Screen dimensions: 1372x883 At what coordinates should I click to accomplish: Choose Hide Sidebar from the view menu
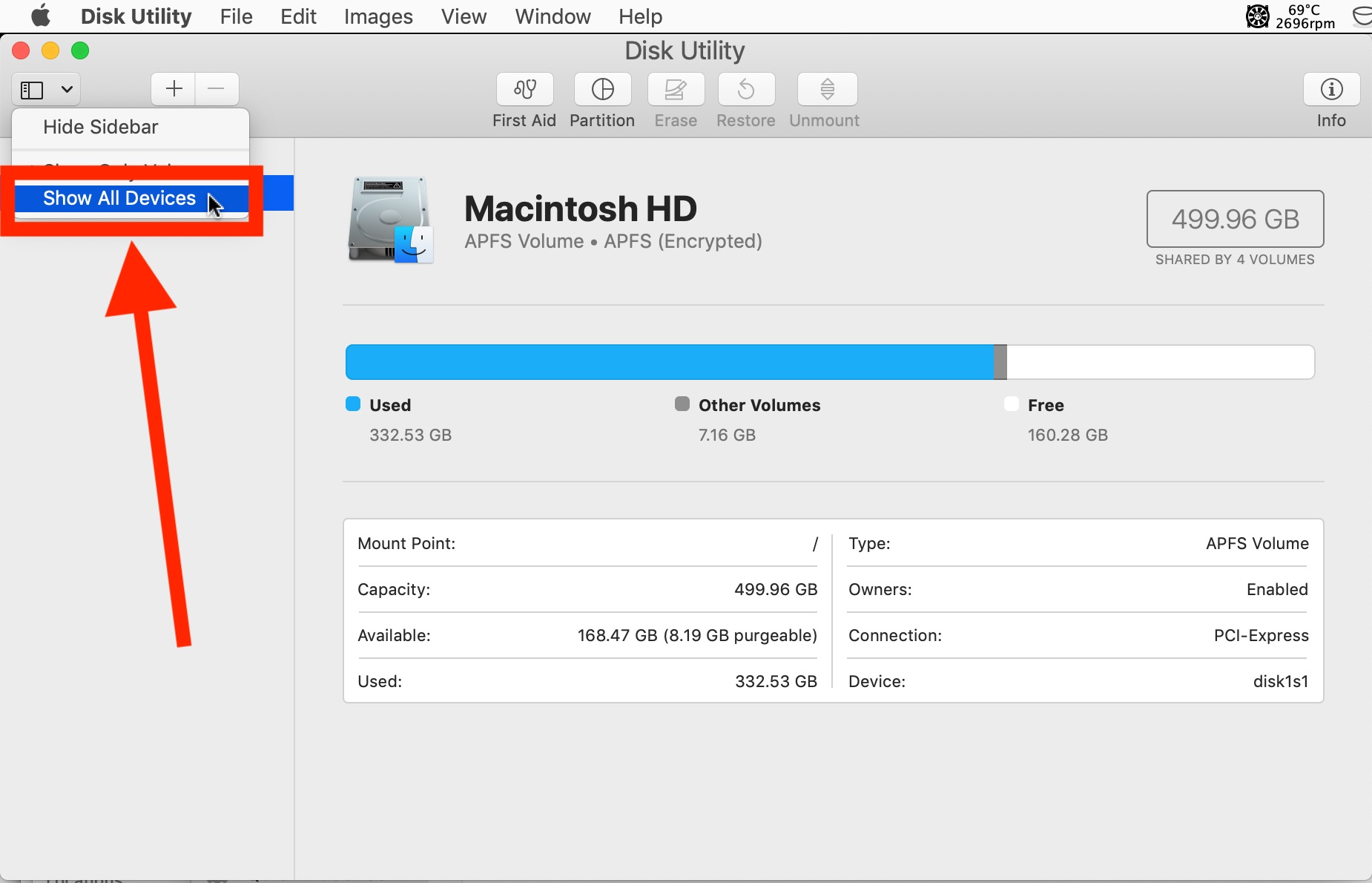(x=100, y=127)
